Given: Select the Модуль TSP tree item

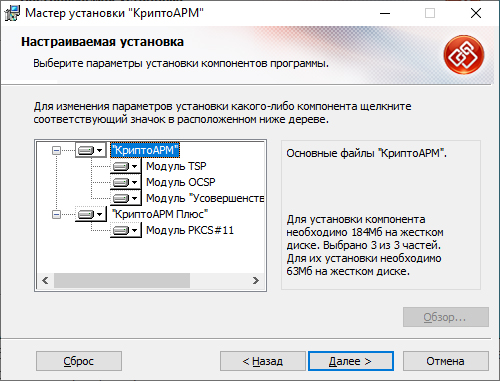Looking at the screenshot, I should [176, 166].
